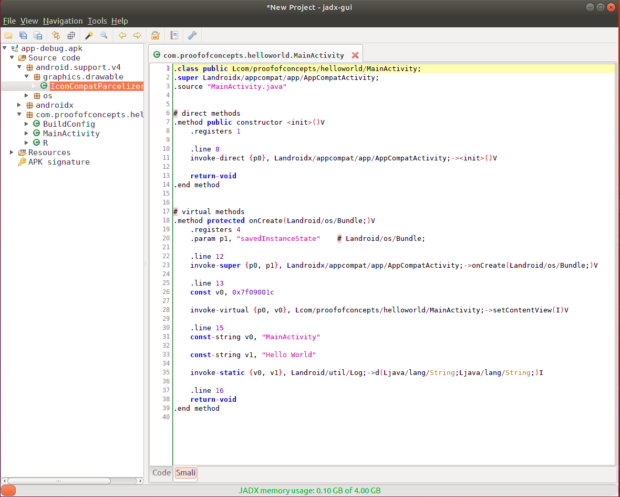Switch to the Code tab below editor
The width and height of the screenshot is (620, 497).
pos(160,472)
